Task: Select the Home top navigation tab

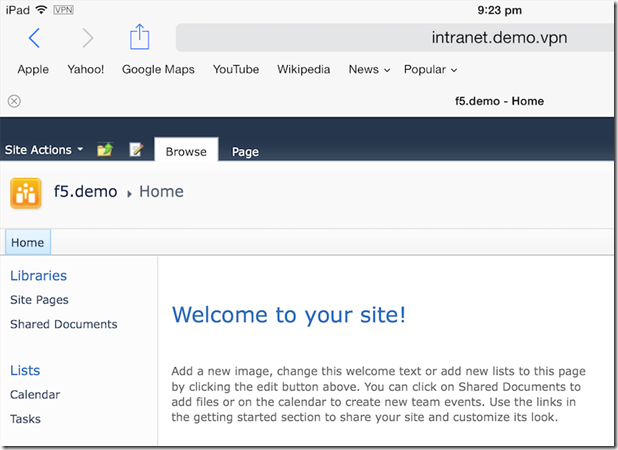Action: click(28, 242)
